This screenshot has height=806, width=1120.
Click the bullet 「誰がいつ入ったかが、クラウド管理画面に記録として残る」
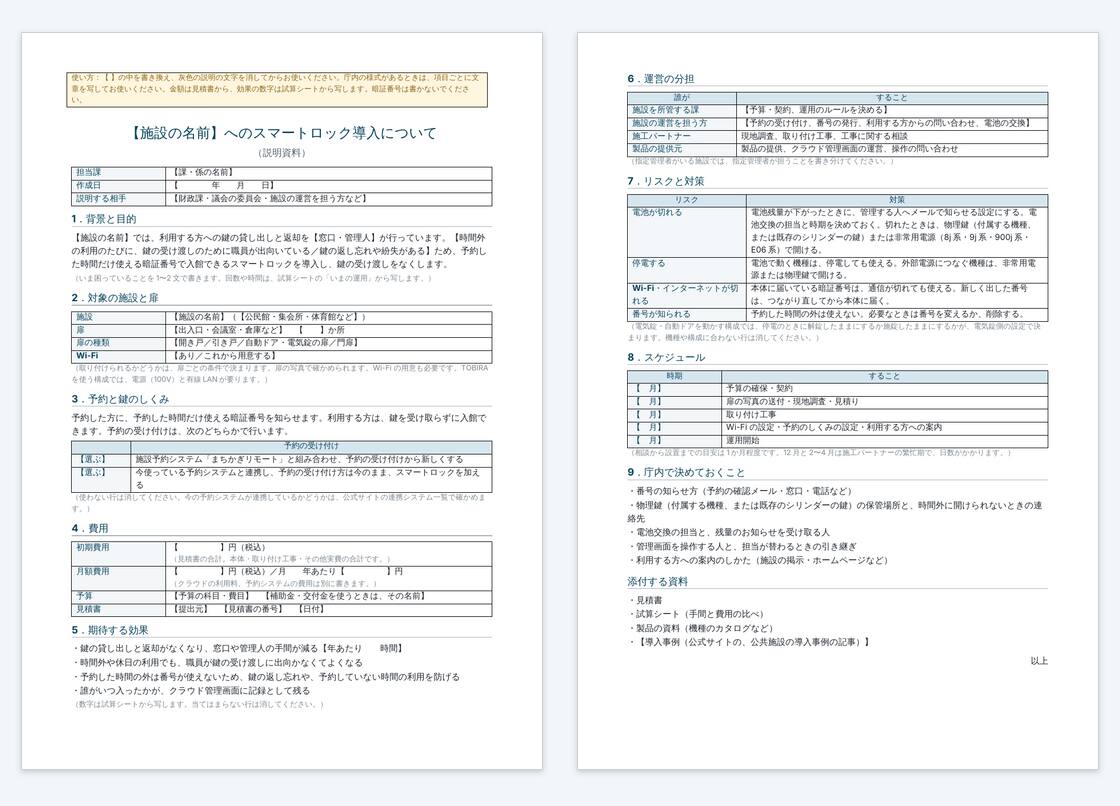click(191, 691)
